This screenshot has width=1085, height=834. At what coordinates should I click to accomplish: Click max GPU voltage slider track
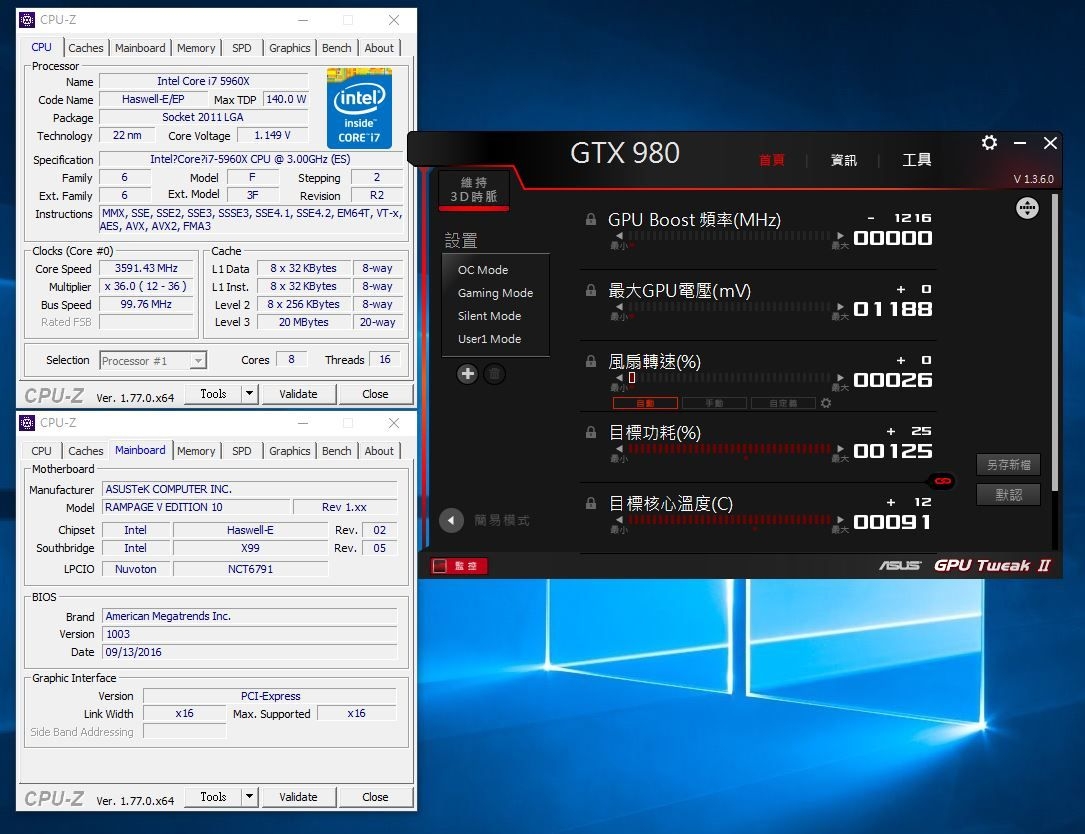pos(729,307)
